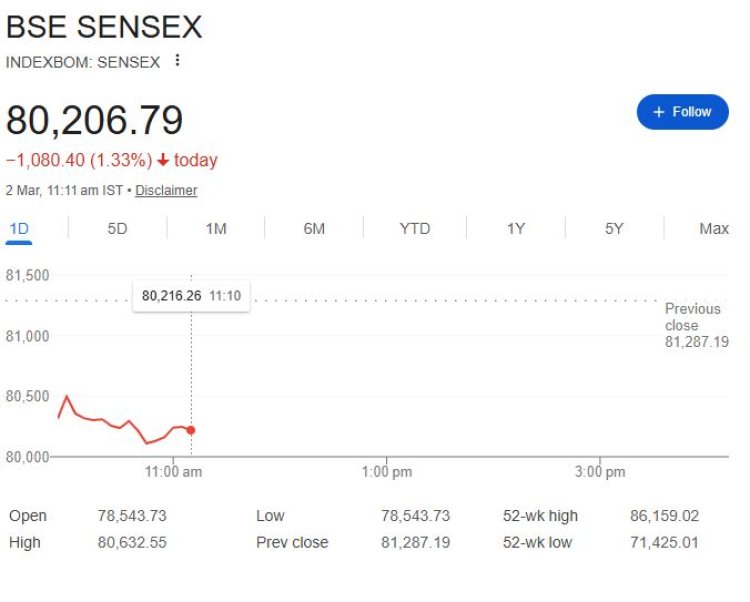Click the plus icon in Follow button
Screen dimensions: 750x602
click(x=659, y=112)
